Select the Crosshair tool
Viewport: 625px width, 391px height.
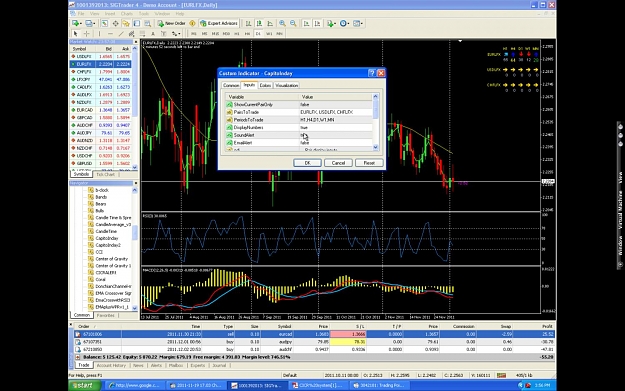click(x=86, y=34)
